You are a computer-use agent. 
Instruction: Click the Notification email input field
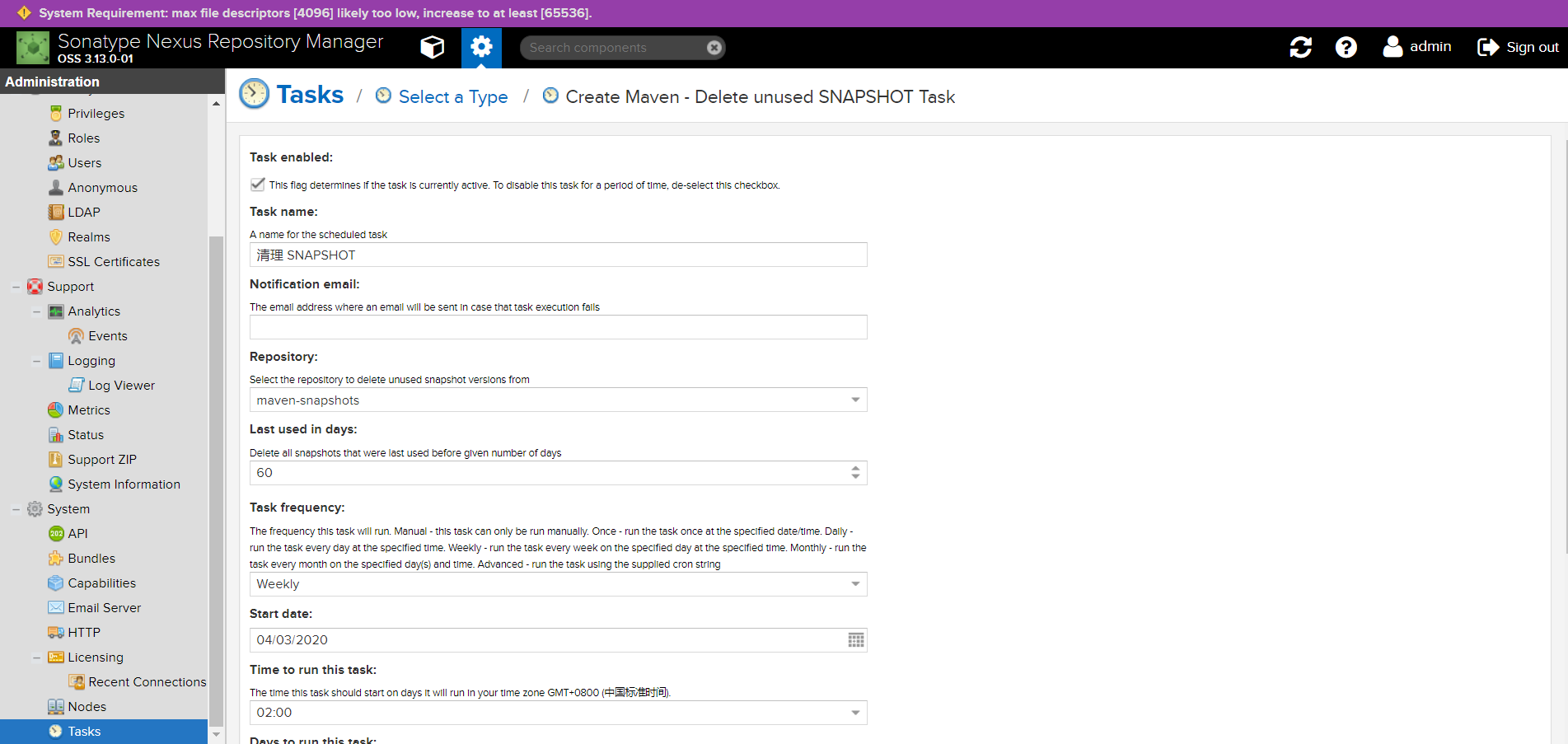(x=558, y=327)
